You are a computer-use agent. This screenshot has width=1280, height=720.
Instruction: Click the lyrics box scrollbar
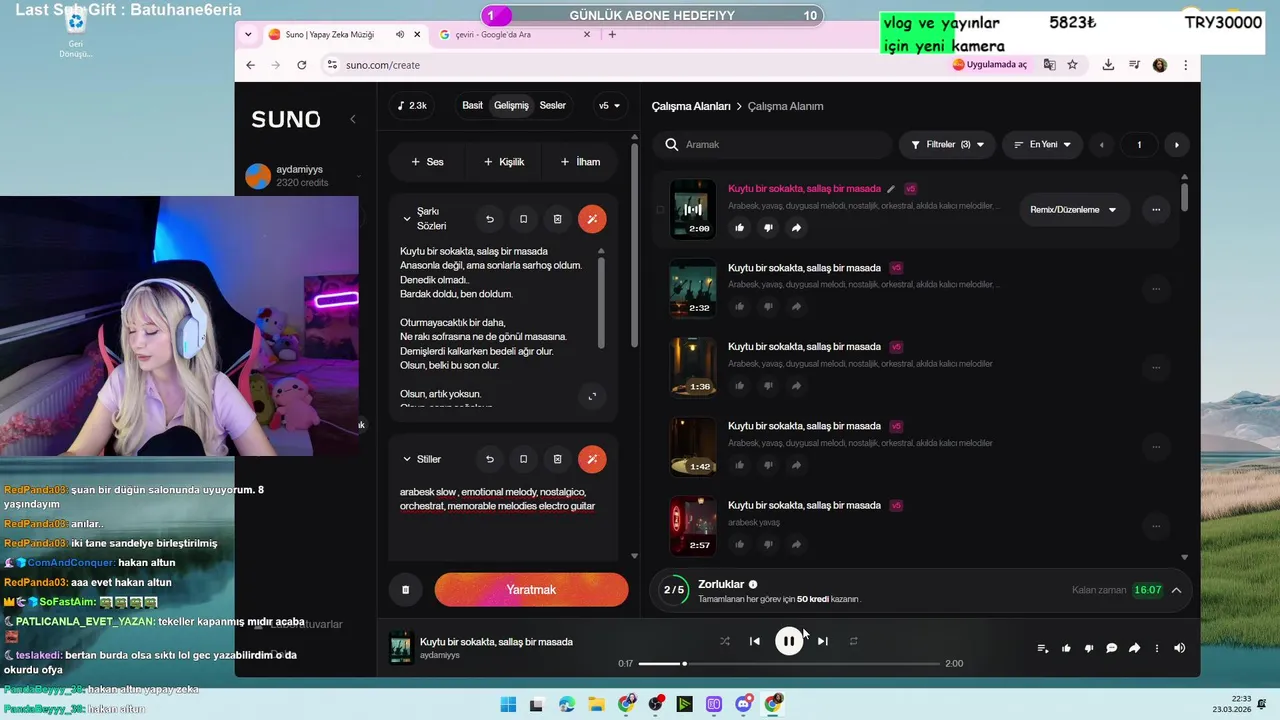(601, 304)
